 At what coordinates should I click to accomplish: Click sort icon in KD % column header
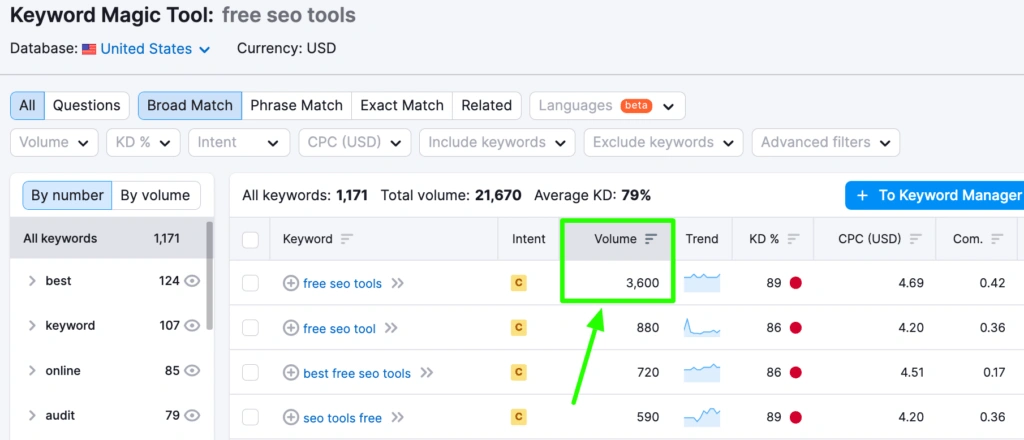[793, 239]
